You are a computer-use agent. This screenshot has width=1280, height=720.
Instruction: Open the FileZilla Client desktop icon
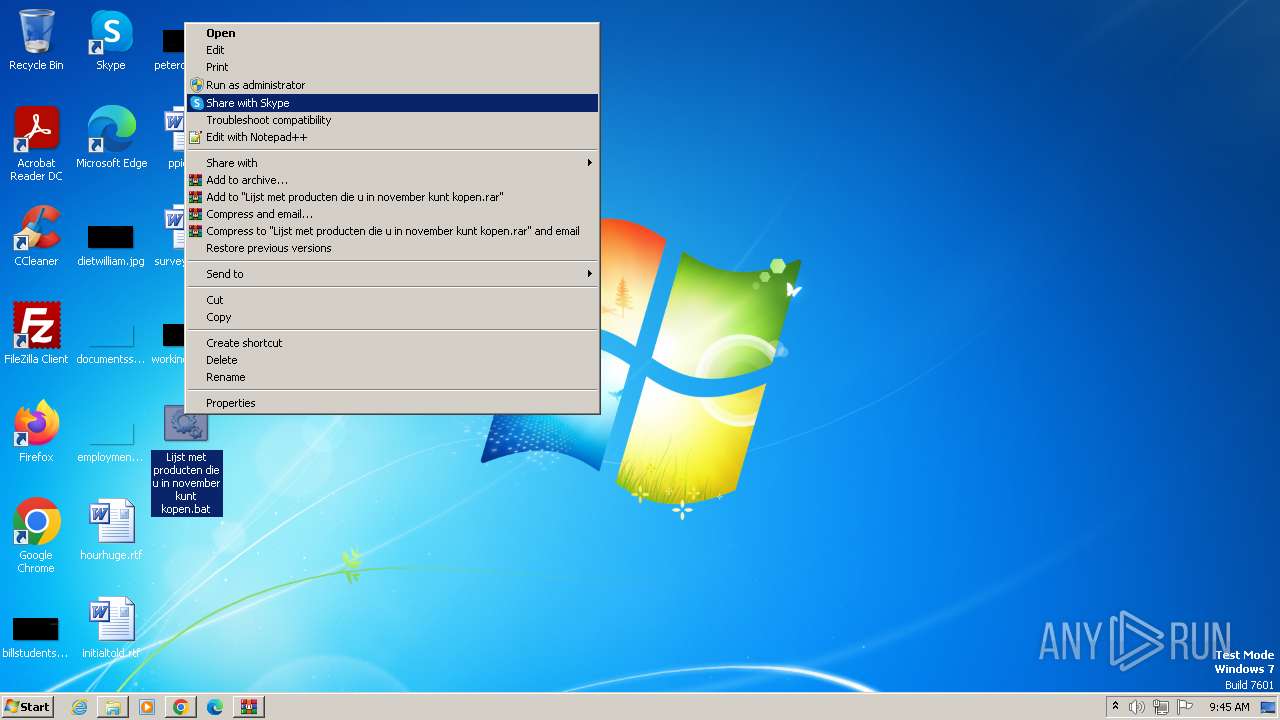36,333
